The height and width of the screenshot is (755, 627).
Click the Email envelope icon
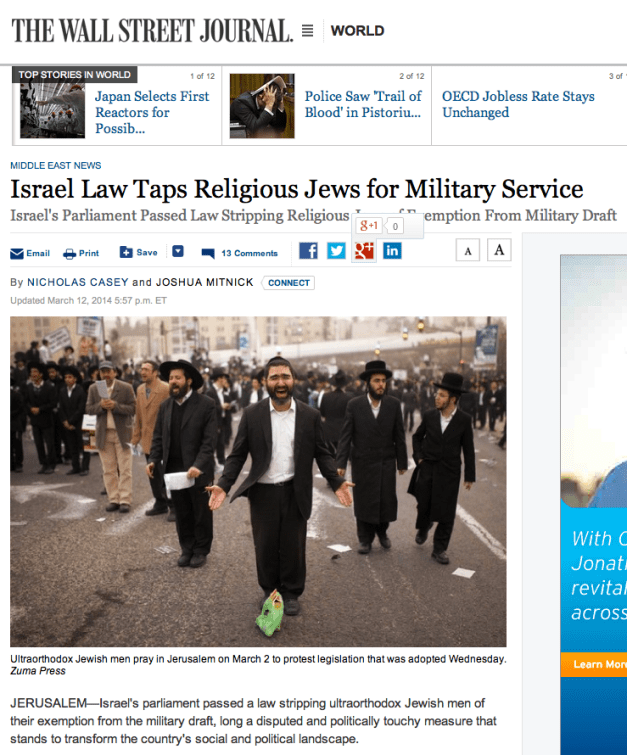coord(17,253)
